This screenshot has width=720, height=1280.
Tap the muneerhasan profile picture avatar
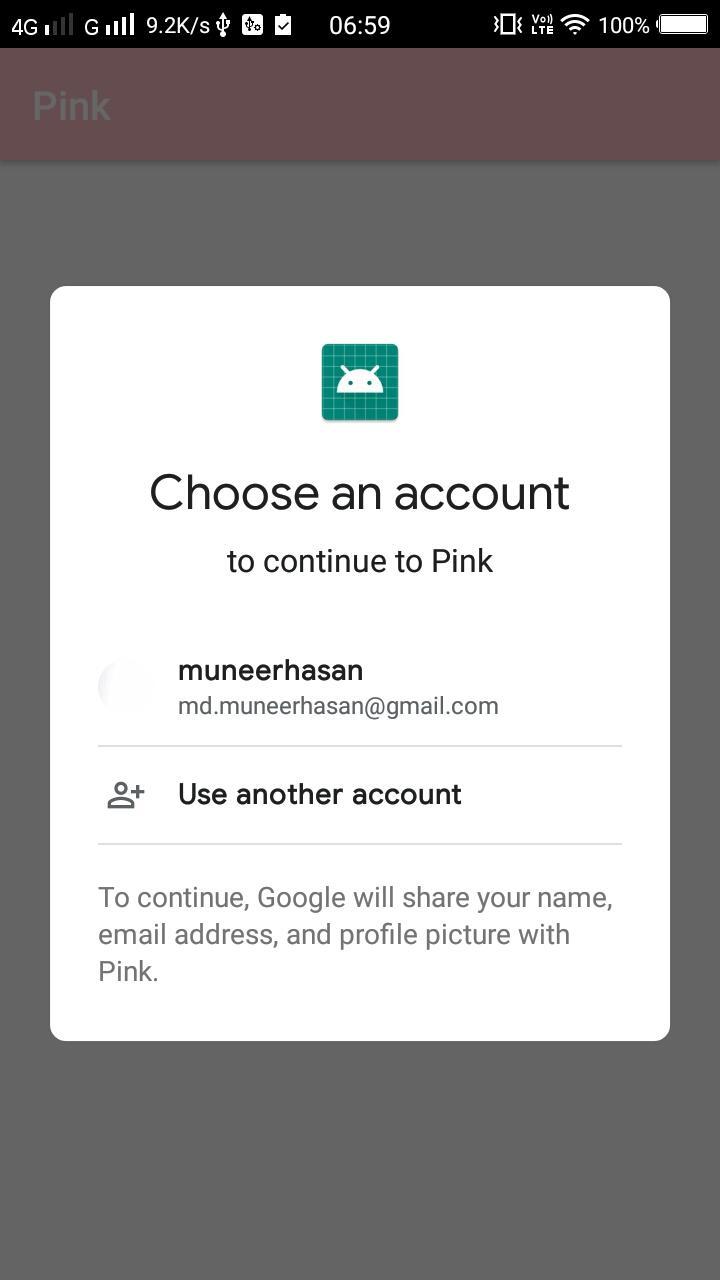click(x=126, y=687)
